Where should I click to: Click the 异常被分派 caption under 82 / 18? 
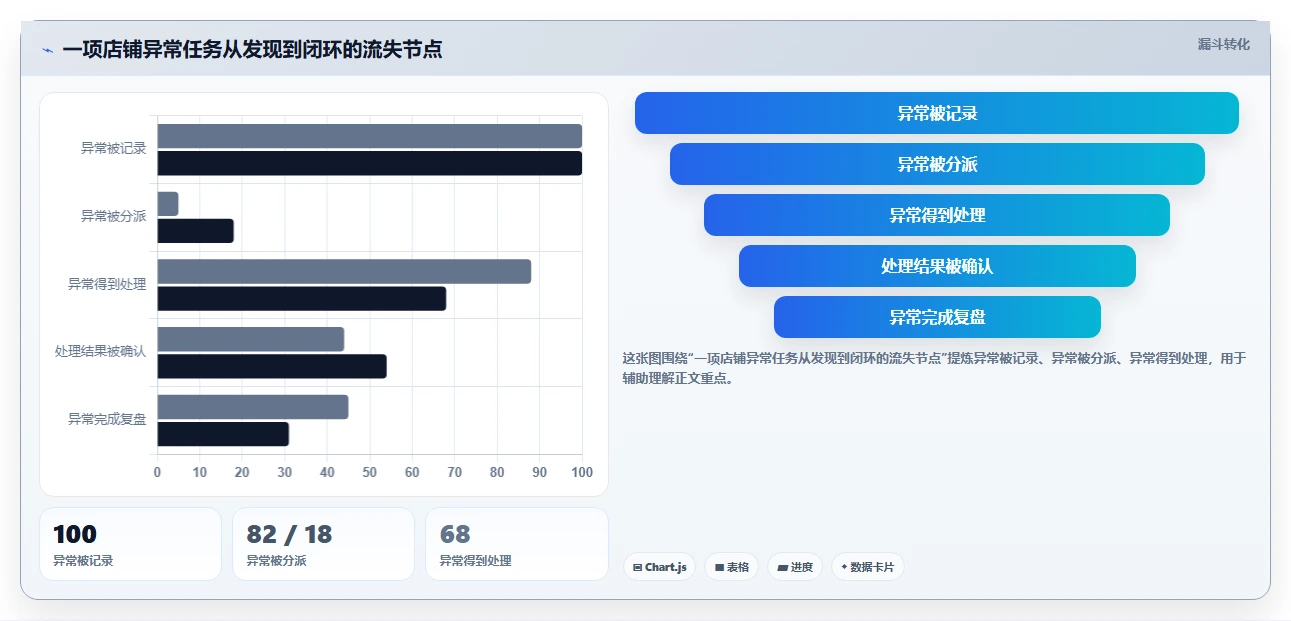point(276,561)
